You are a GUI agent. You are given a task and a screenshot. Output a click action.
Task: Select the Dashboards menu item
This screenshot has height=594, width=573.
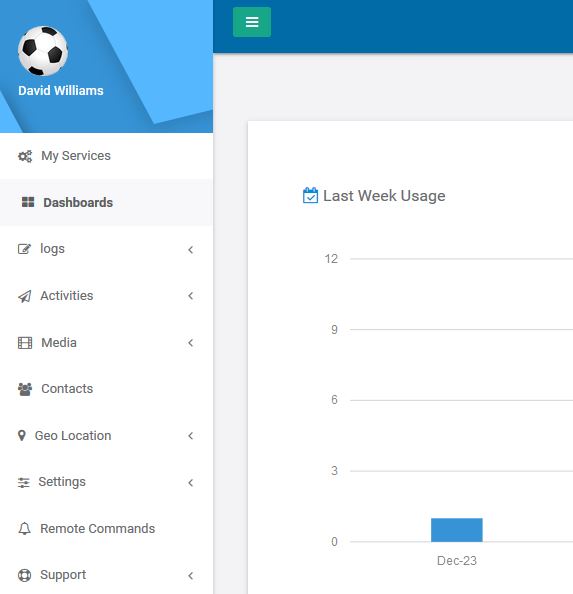tap(106, 202)
